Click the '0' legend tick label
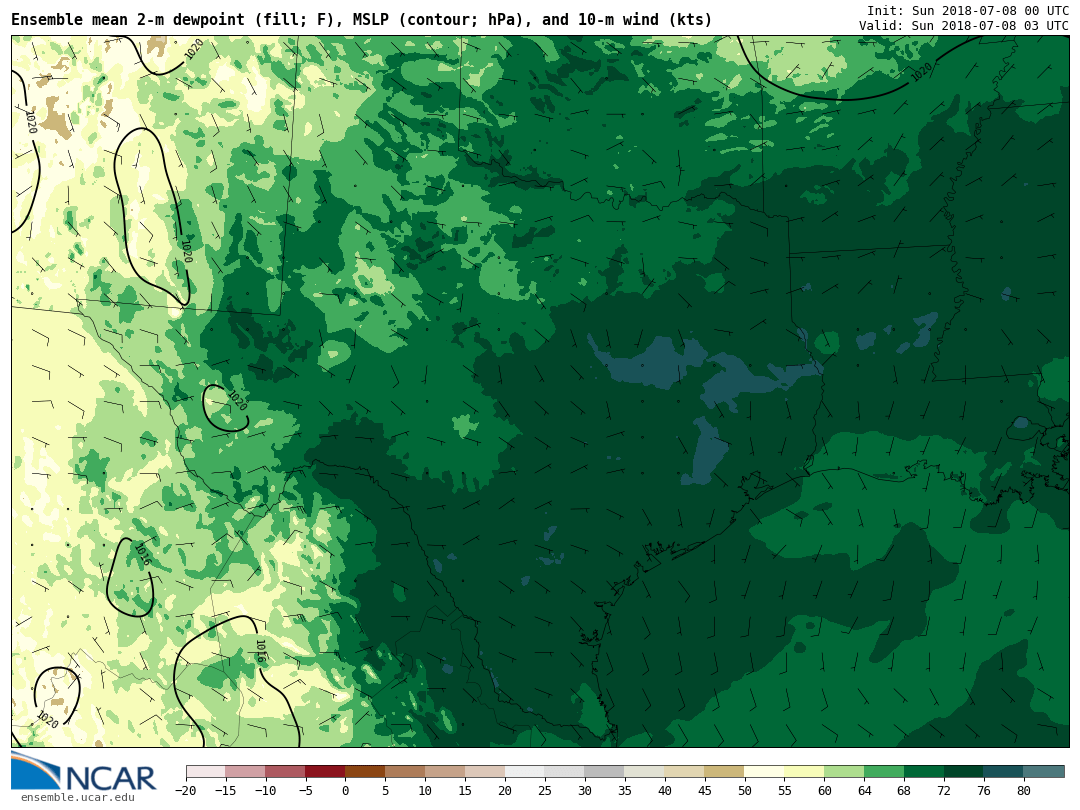Image resolution: width=1080 pixels, height=810 pixels. pos(345,791)
